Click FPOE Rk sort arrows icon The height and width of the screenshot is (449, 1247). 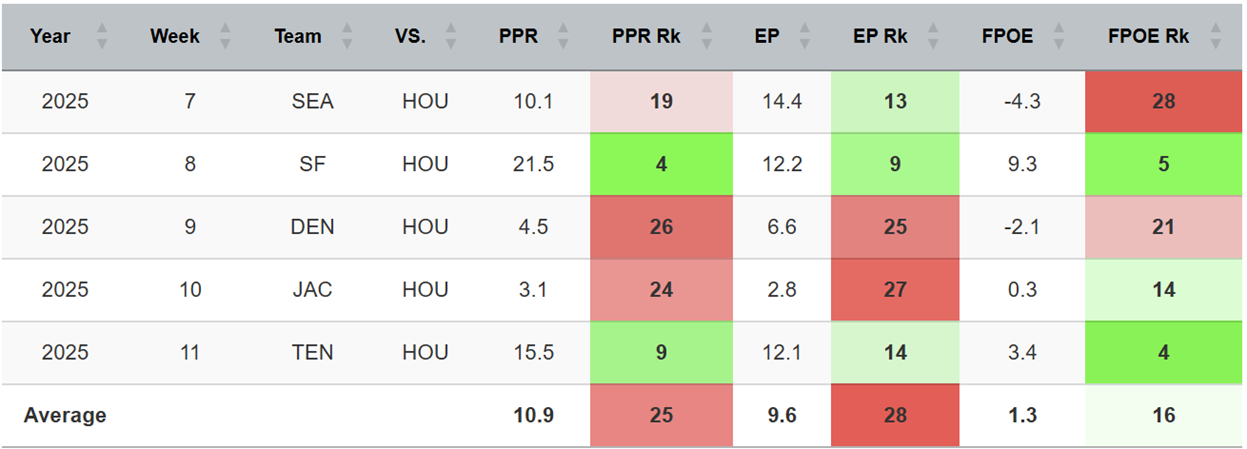click(1216, 37)
